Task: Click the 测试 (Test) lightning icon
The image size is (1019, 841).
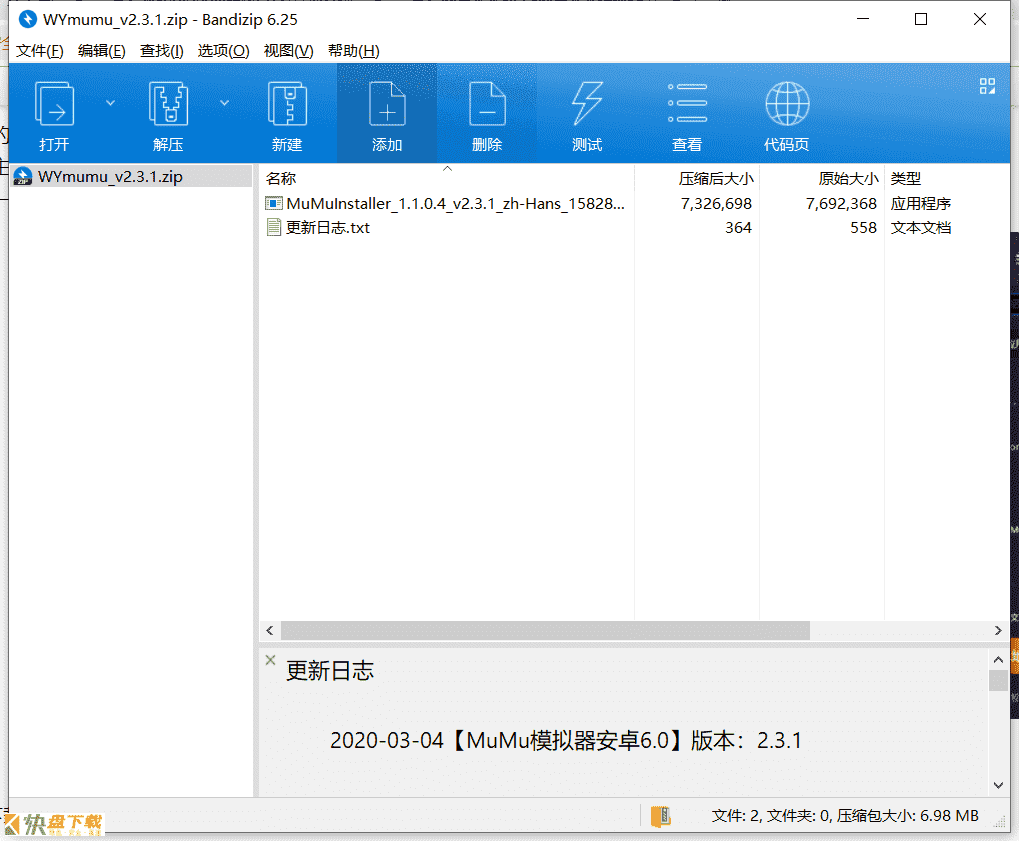Action: [587, 103]
